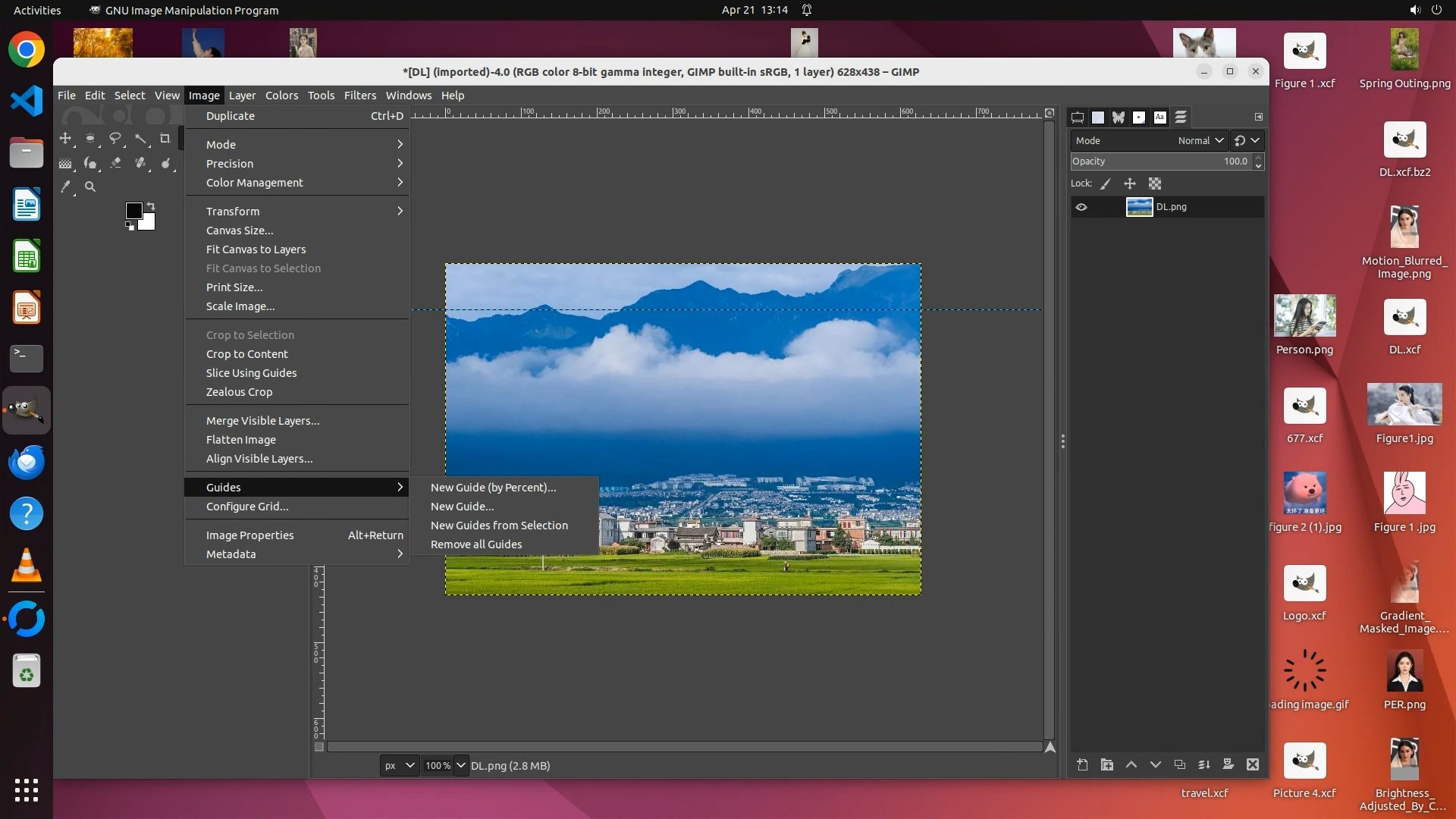Choose Remove all Guides from submenu

(x=476, y=544)
